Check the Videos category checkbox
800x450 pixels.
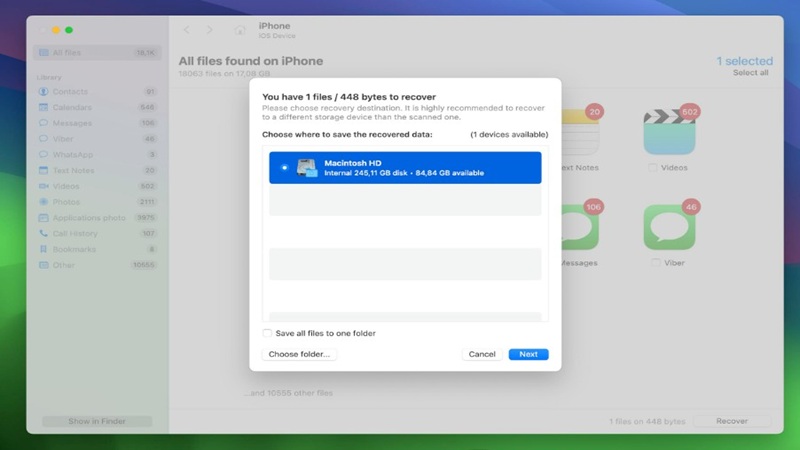tap(653, 167)
